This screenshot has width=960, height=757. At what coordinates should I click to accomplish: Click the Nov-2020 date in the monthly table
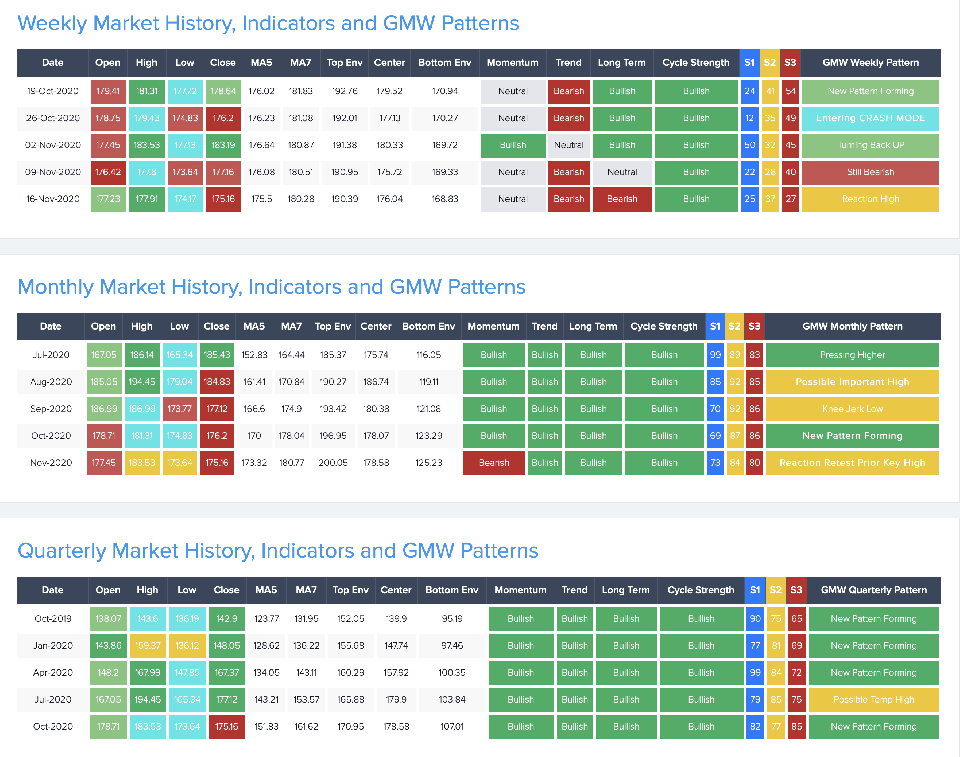[51, 463]
